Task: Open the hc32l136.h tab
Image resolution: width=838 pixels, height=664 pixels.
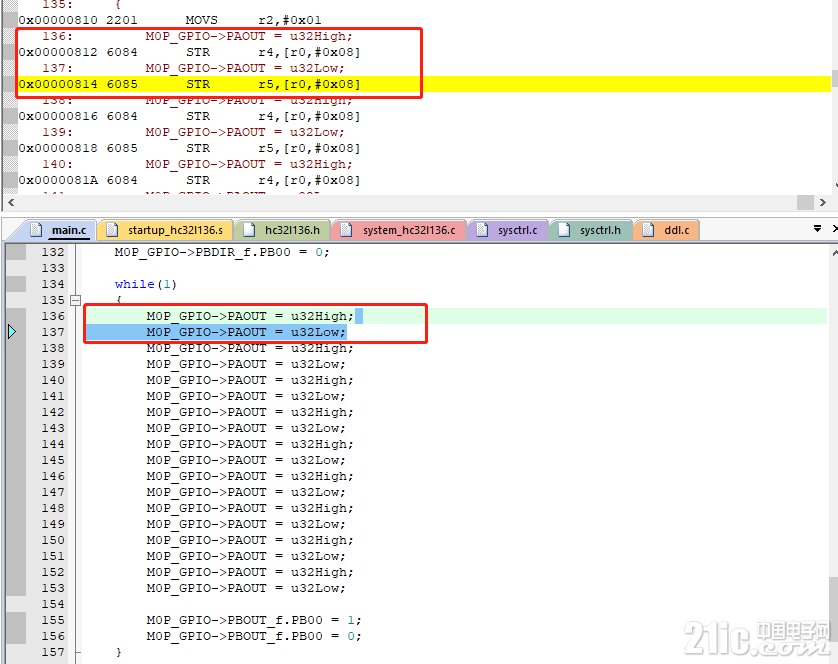Action: click(x=282, y=230)
